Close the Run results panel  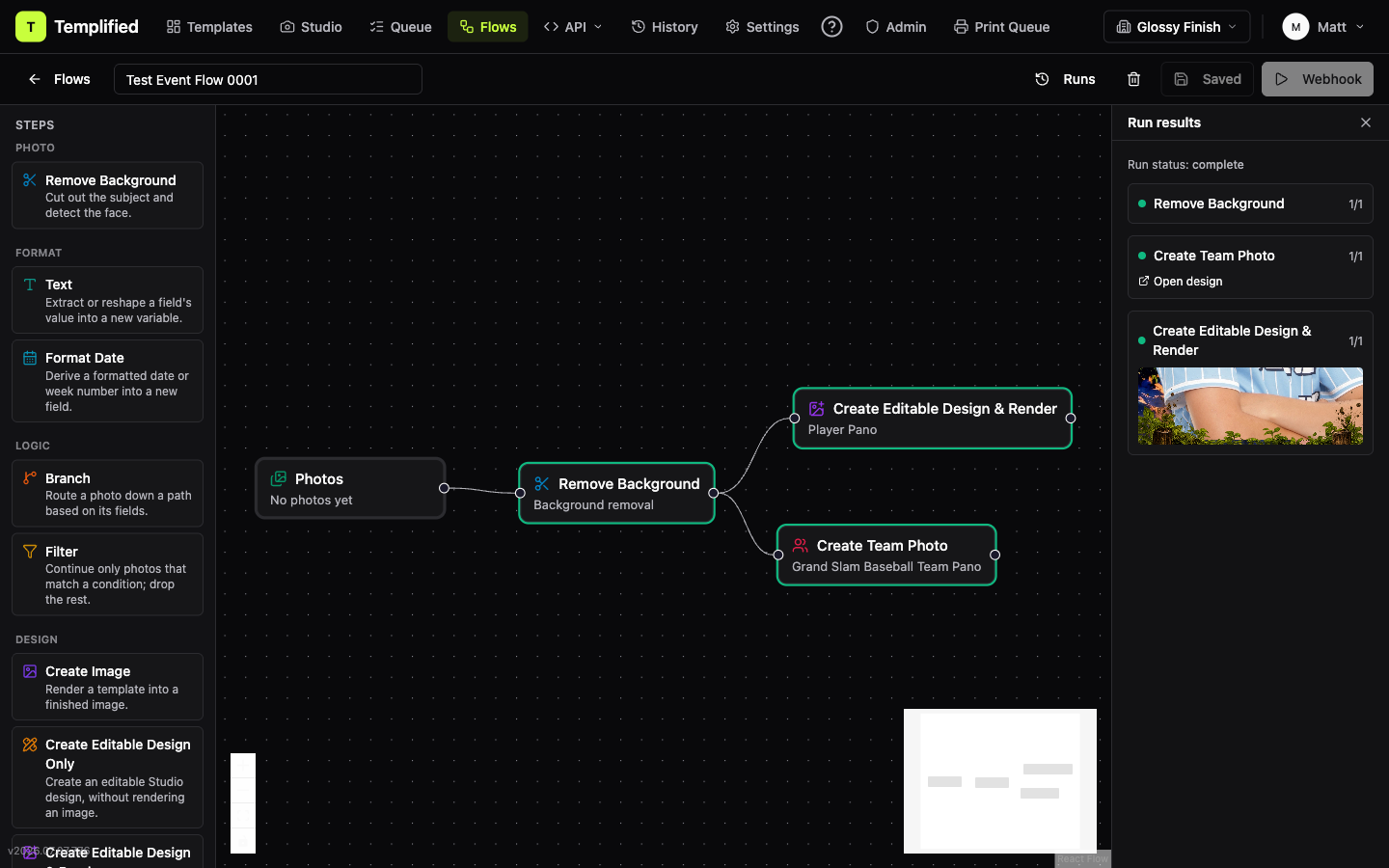click(1366, 122)
